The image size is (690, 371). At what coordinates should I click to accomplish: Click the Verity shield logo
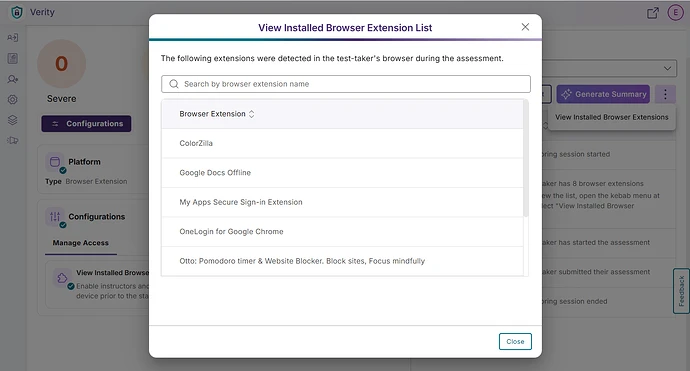pos(17,12)
